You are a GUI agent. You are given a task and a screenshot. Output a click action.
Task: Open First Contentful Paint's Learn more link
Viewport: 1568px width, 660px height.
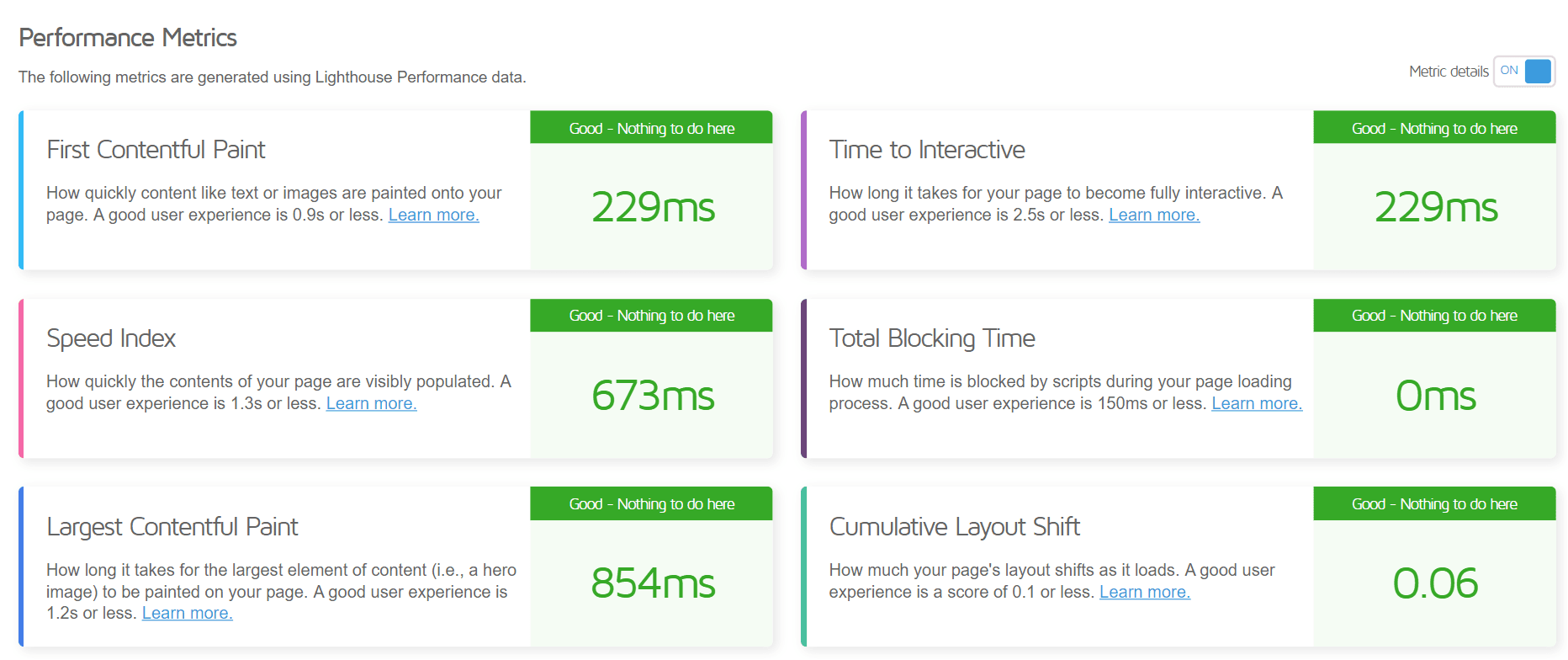tap(433, 215)
